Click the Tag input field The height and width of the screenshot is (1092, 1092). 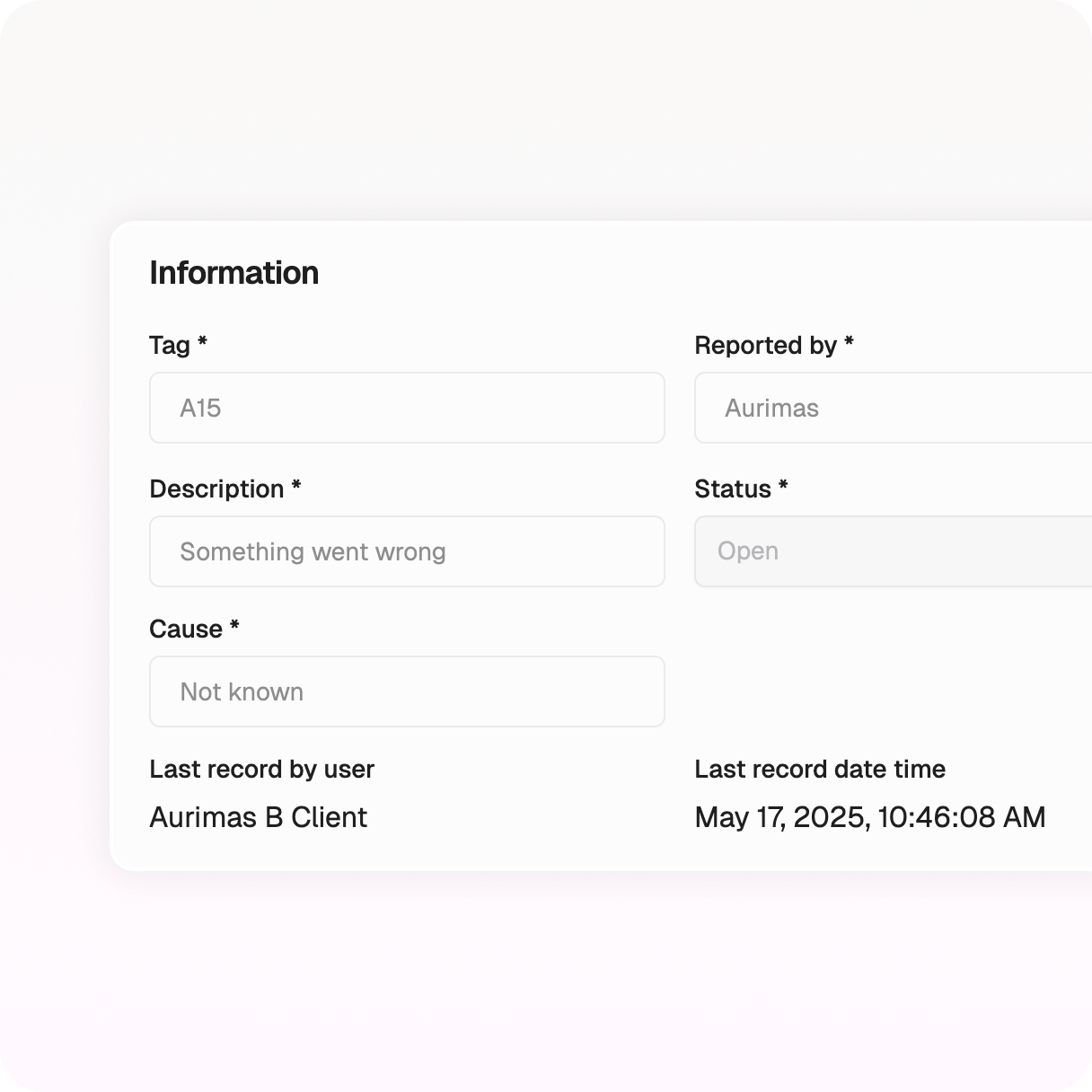click(x=407, y=408)
